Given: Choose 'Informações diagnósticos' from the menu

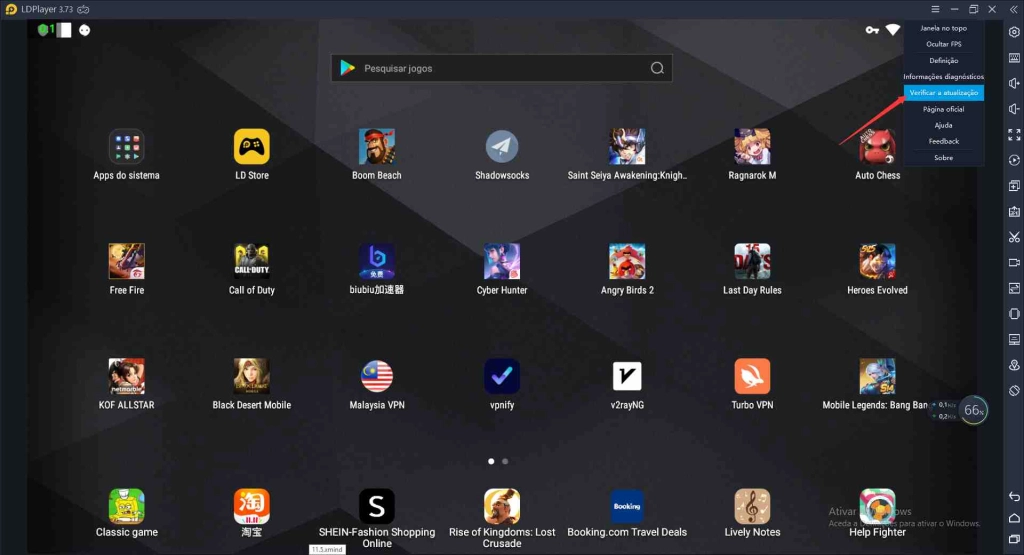Looking at the screenshot, I should pyautogui.click(x=943, y=77).
